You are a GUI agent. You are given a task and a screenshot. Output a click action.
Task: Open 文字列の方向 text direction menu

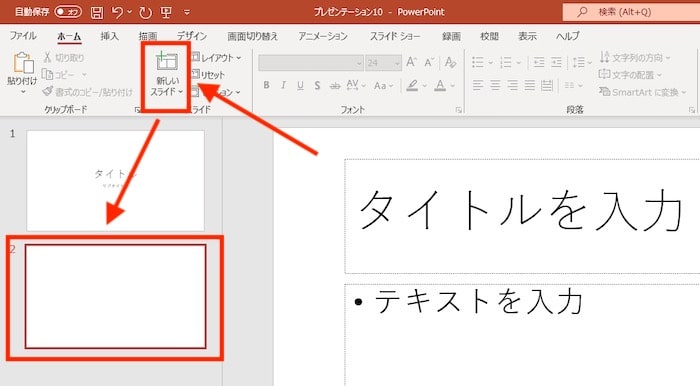pos(635,58)
